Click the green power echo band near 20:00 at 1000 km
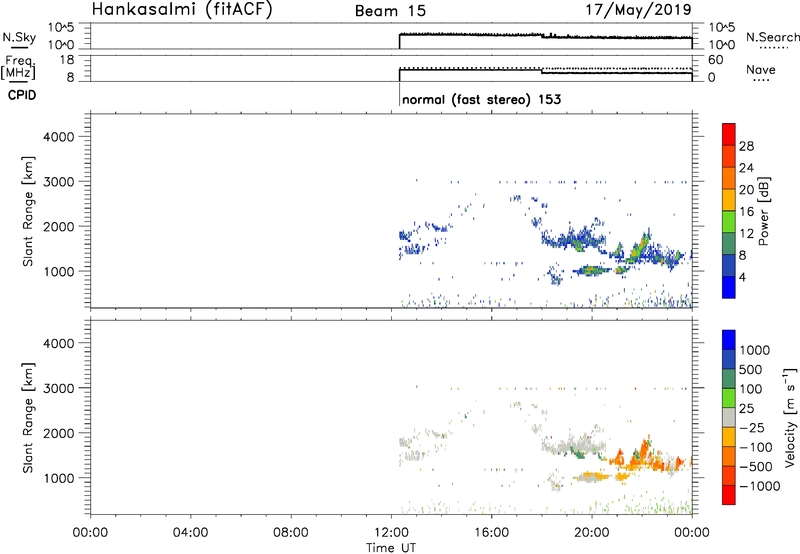 point(591,270)
